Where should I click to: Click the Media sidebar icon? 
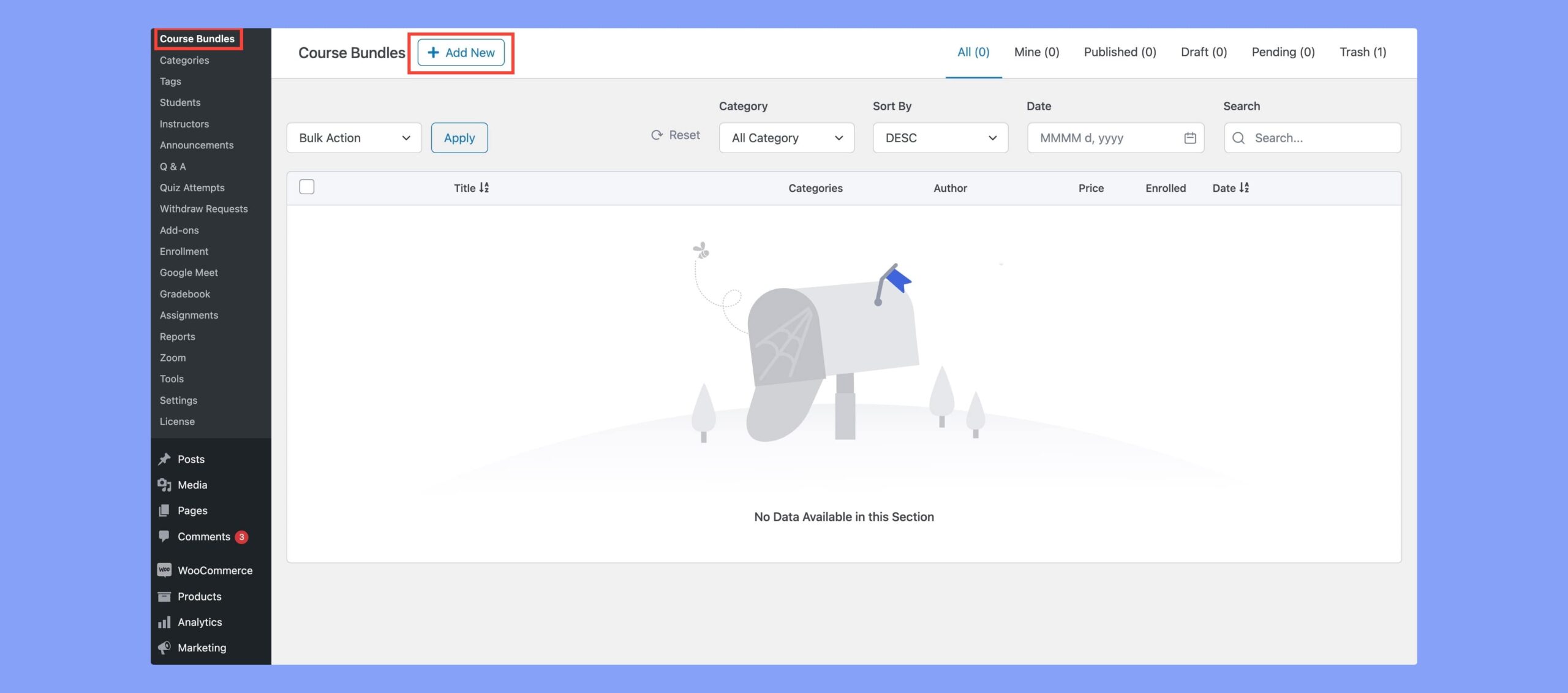point(163,485)
